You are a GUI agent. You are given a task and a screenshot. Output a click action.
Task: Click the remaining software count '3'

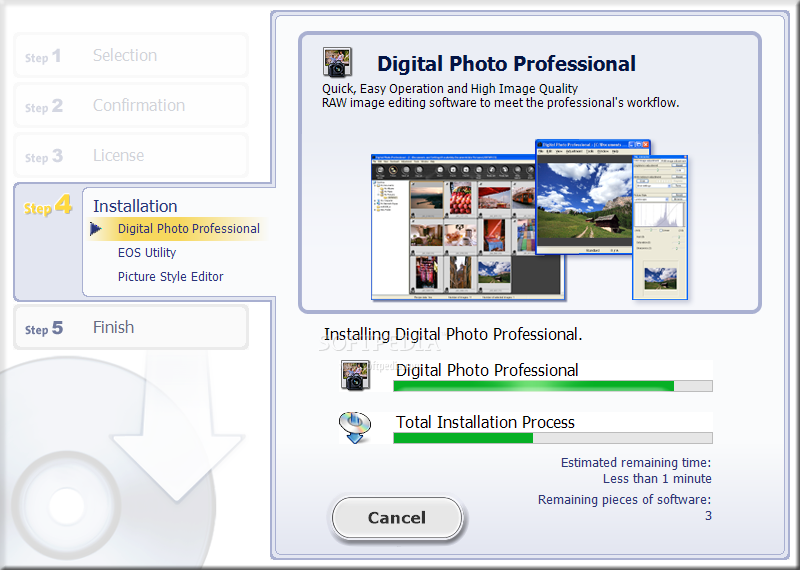click(708, 516)
